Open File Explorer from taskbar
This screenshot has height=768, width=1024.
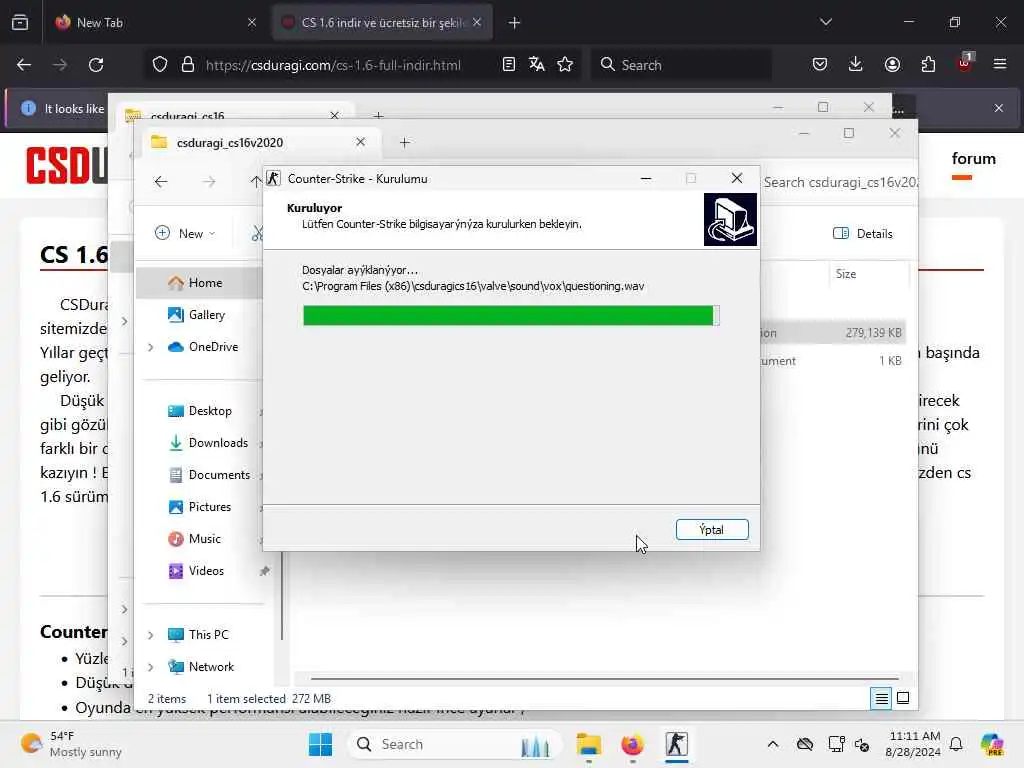pyautogui.click(x=588, y=744)
